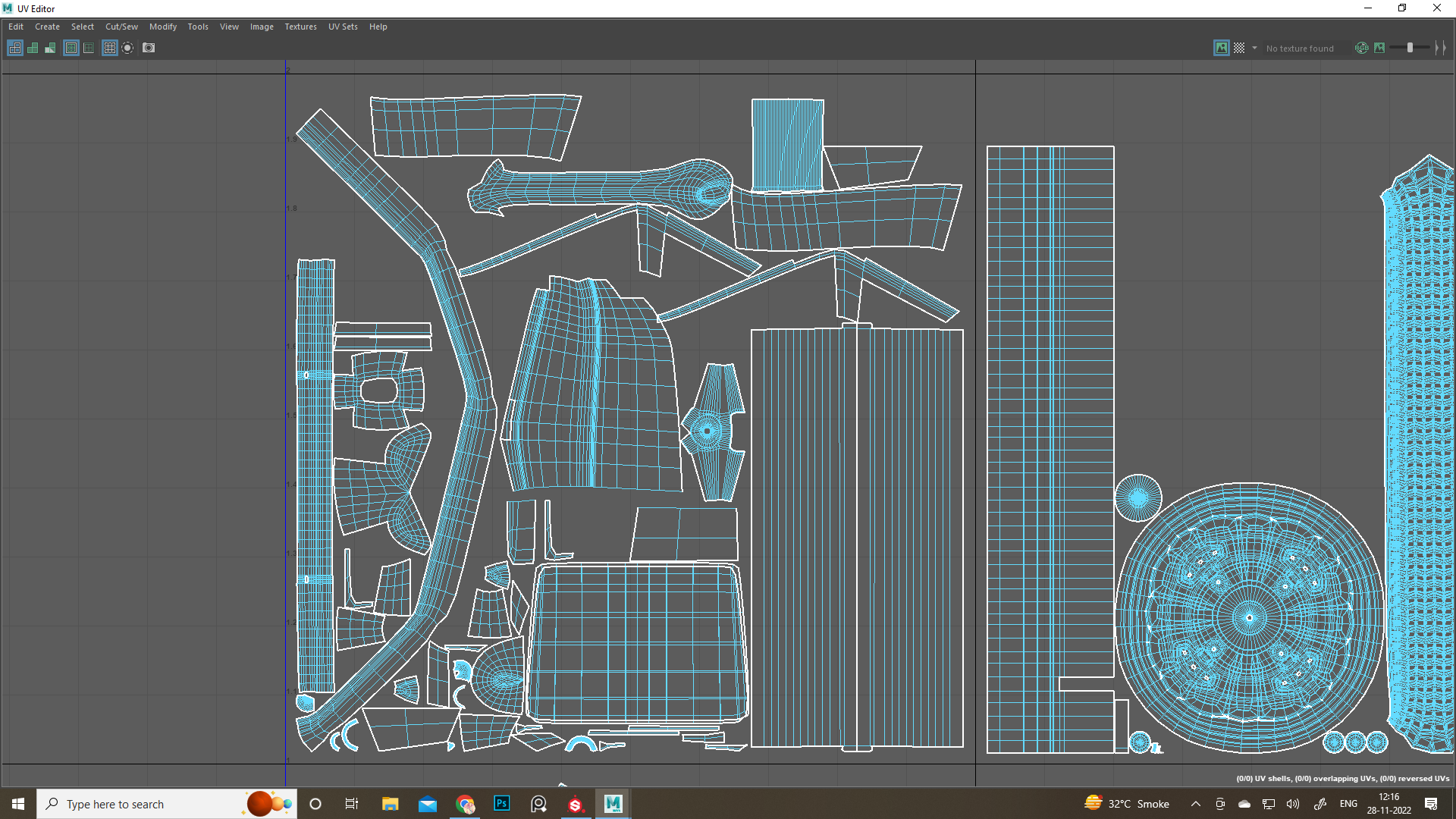The image size is (1456, 819).
Task: Adjust the image dimming slider handle
Action: tap(1410, 48)
